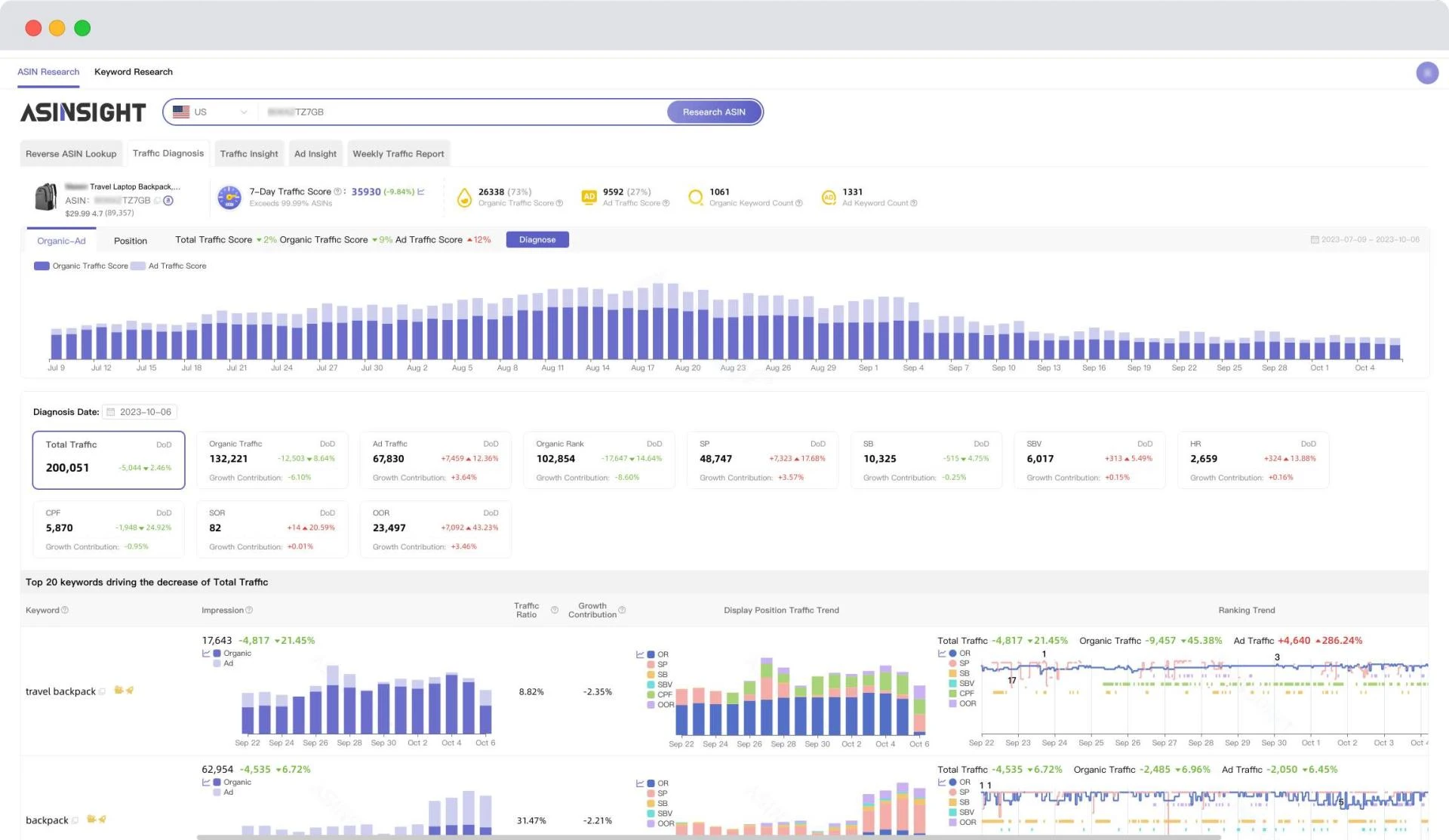Check the checkbox beside travel backpack keyword
The height and width of the screenshot is (840, 1449).
click(x=102, y=691)
